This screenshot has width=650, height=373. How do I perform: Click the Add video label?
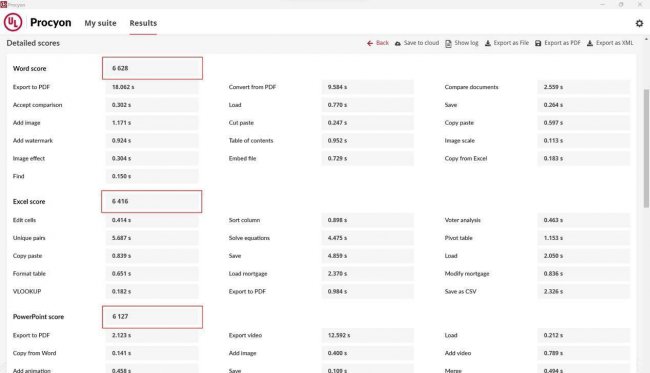click(458, 353)
